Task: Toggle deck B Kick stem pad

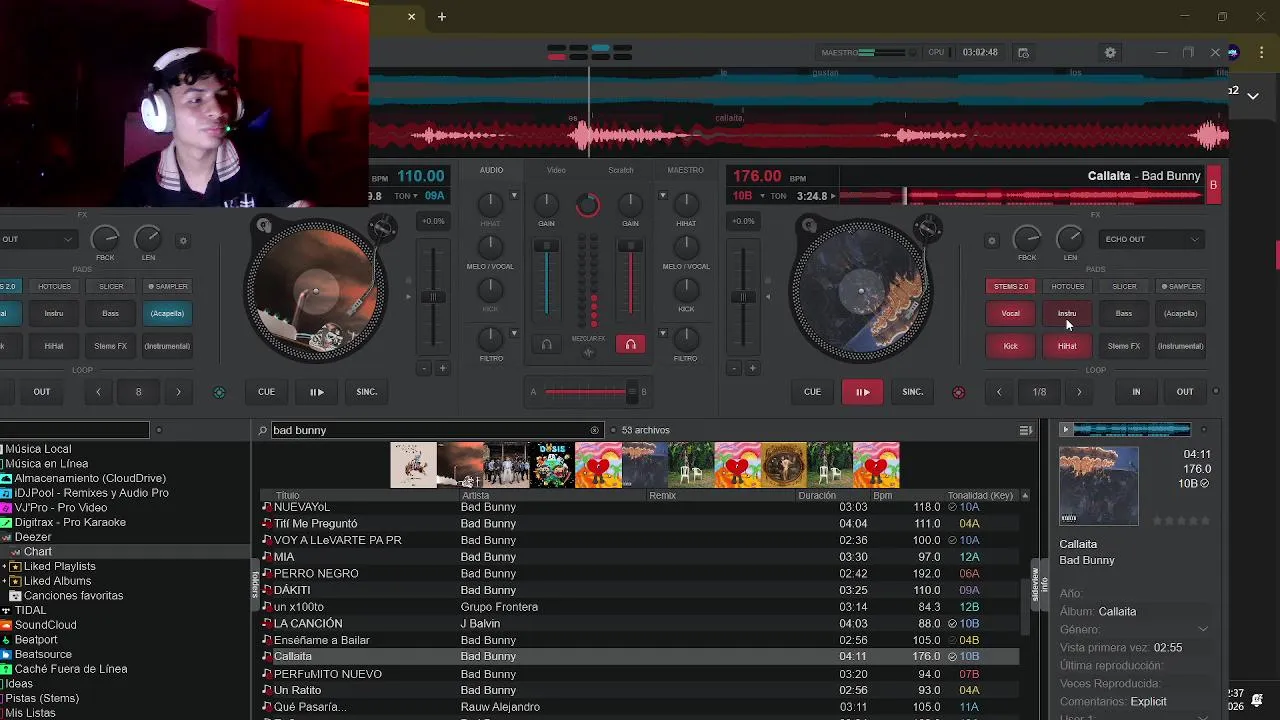Action: click(x=1010, y=347)
